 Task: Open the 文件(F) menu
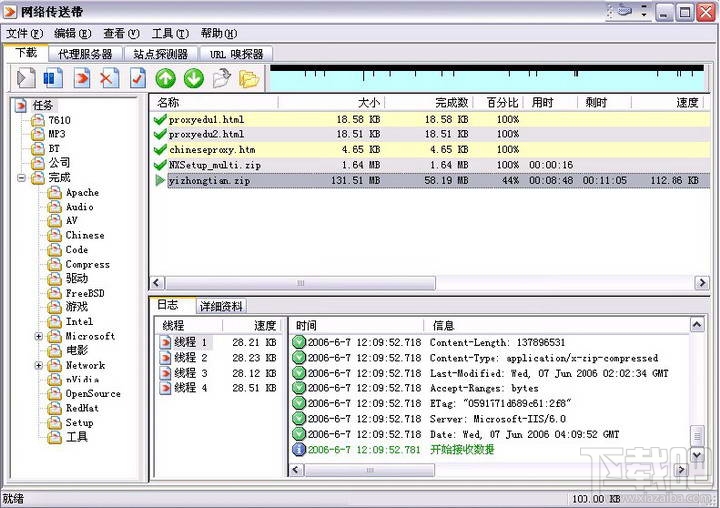pos(24,33)
